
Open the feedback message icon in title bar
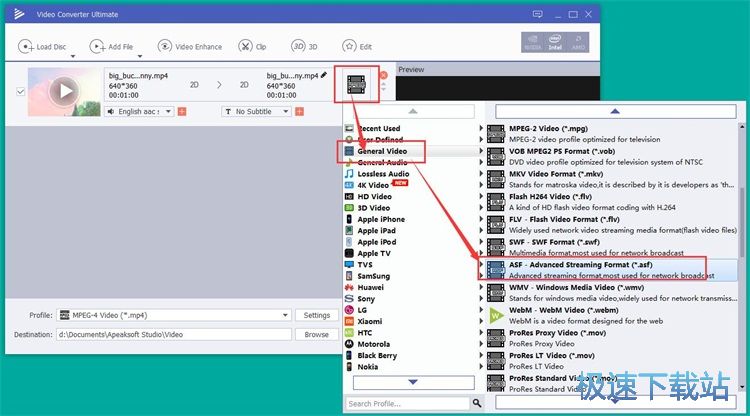click(538, 14)
